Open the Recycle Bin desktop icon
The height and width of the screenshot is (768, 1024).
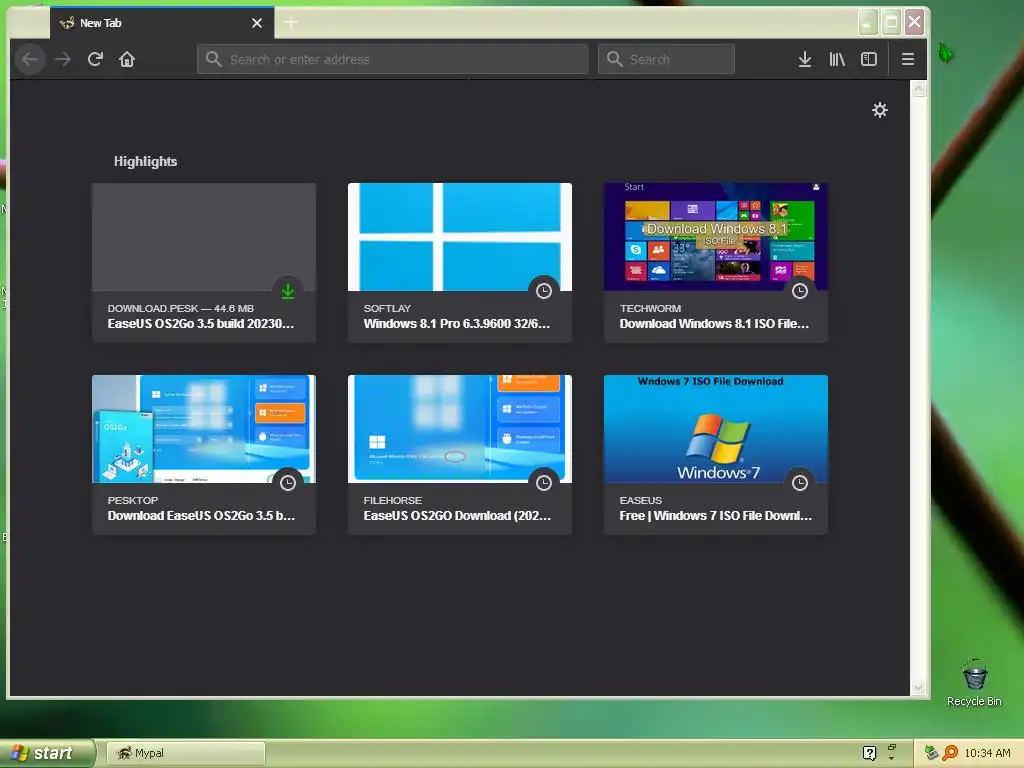tap(974, 682)
